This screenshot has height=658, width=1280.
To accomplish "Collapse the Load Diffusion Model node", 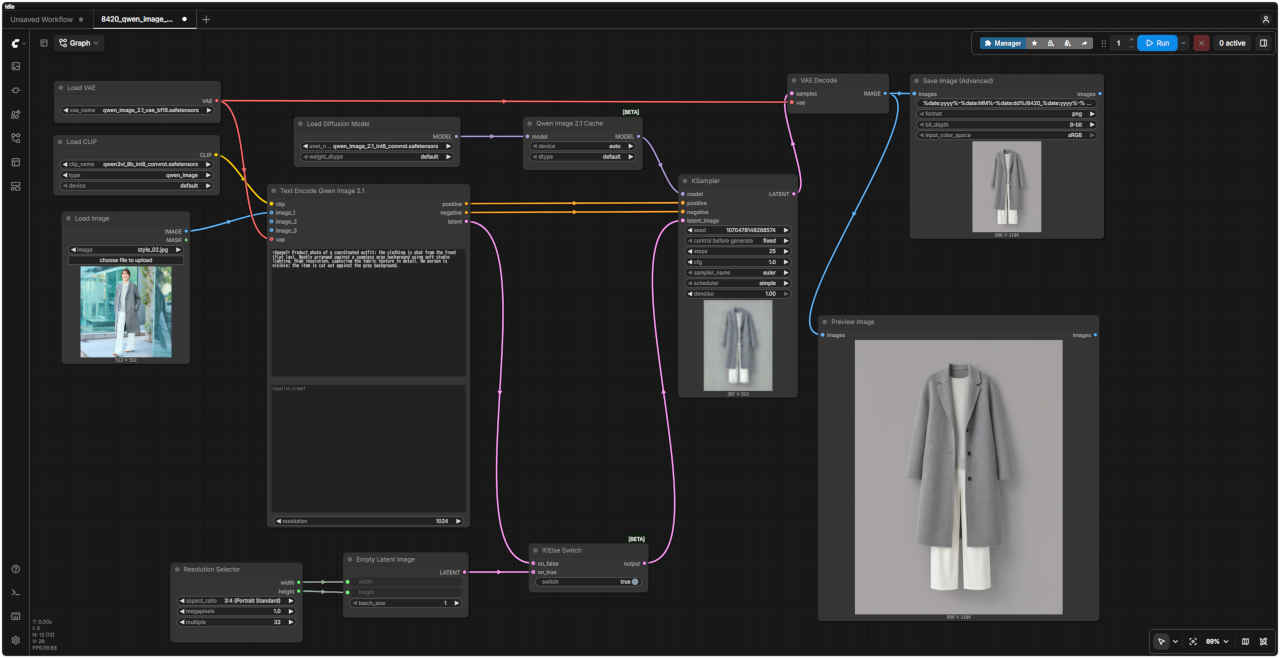I will (301, 124).
